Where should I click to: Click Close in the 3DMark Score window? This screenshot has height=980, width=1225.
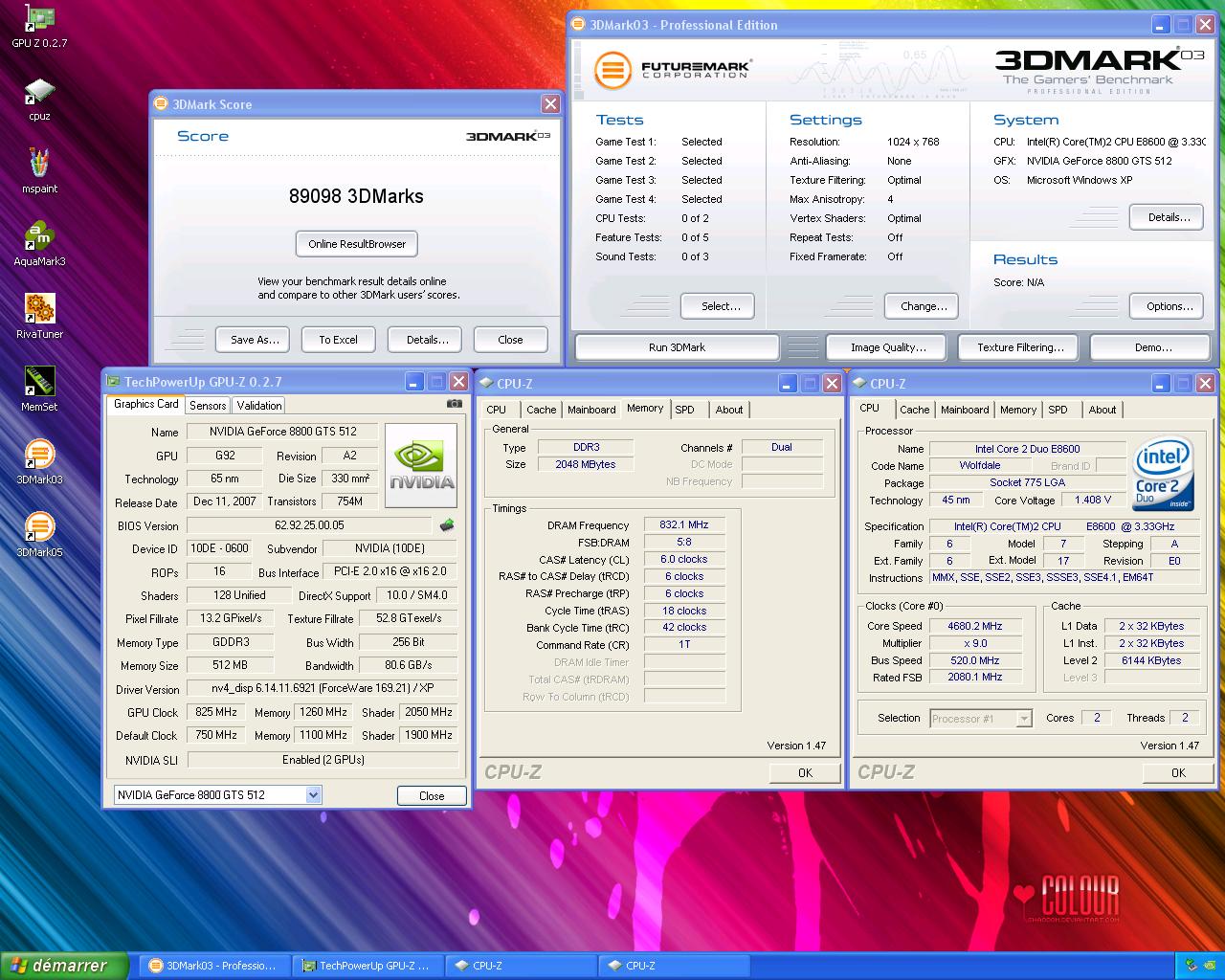pyautogui.click(x=510, y=340)
